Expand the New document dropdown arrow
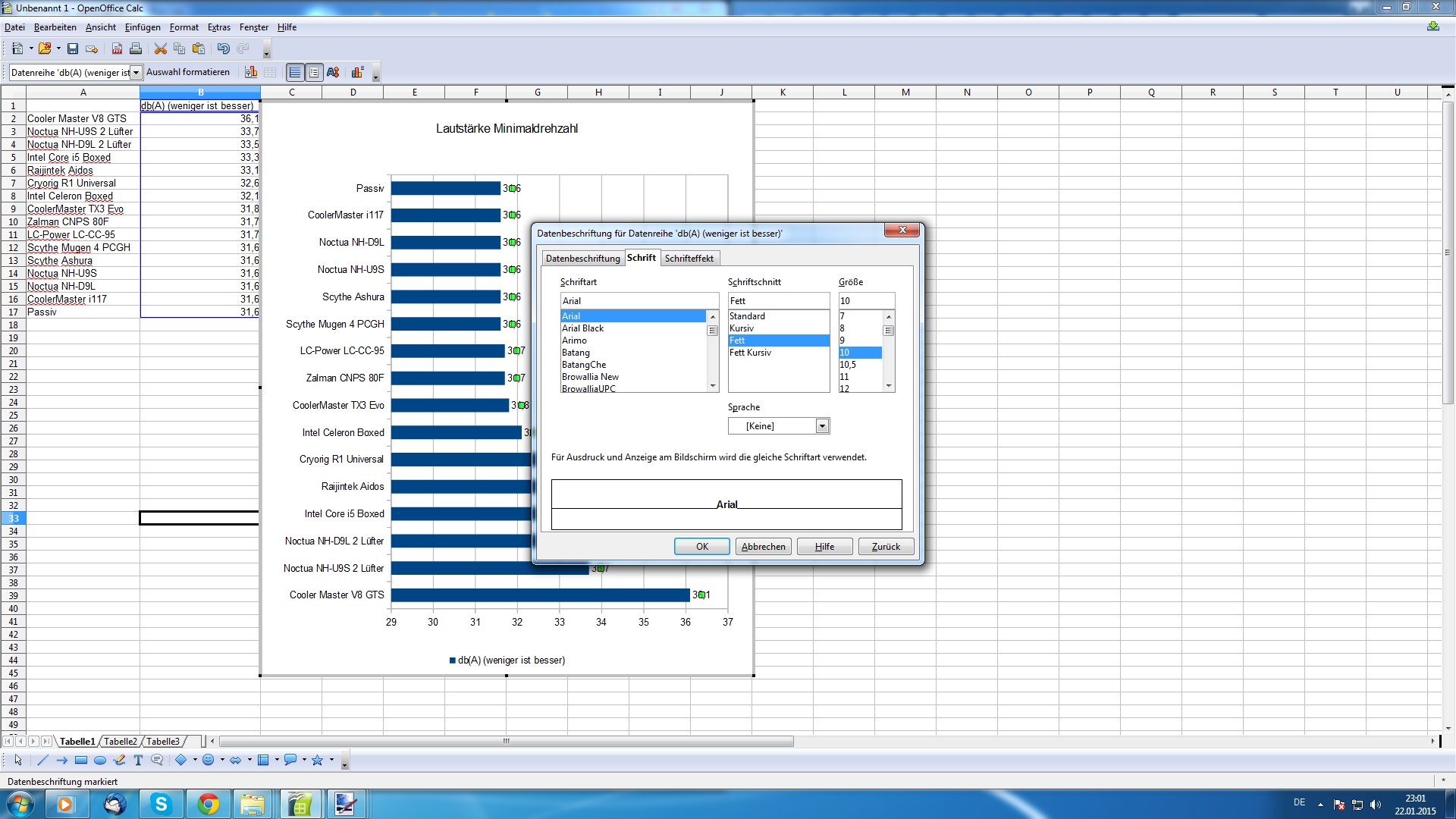The image size is (1456, 819). [31, 49]
